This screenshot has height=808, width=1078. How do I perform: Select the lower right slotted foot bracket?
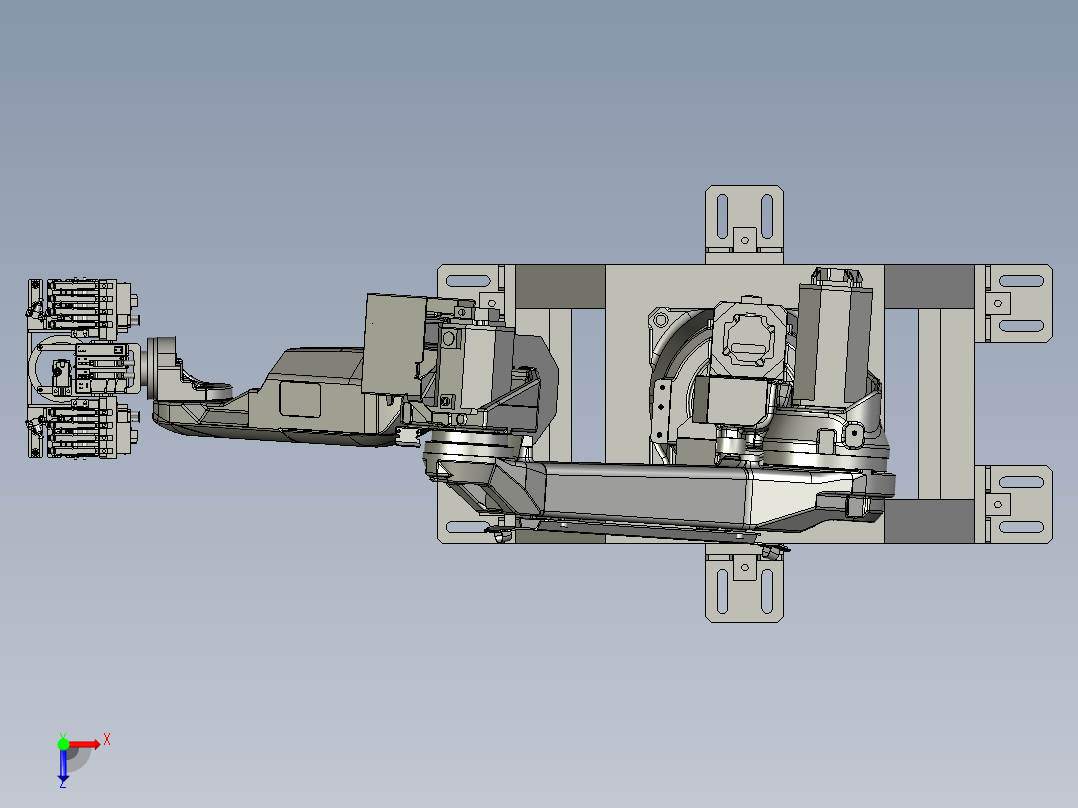point(1014,504)
